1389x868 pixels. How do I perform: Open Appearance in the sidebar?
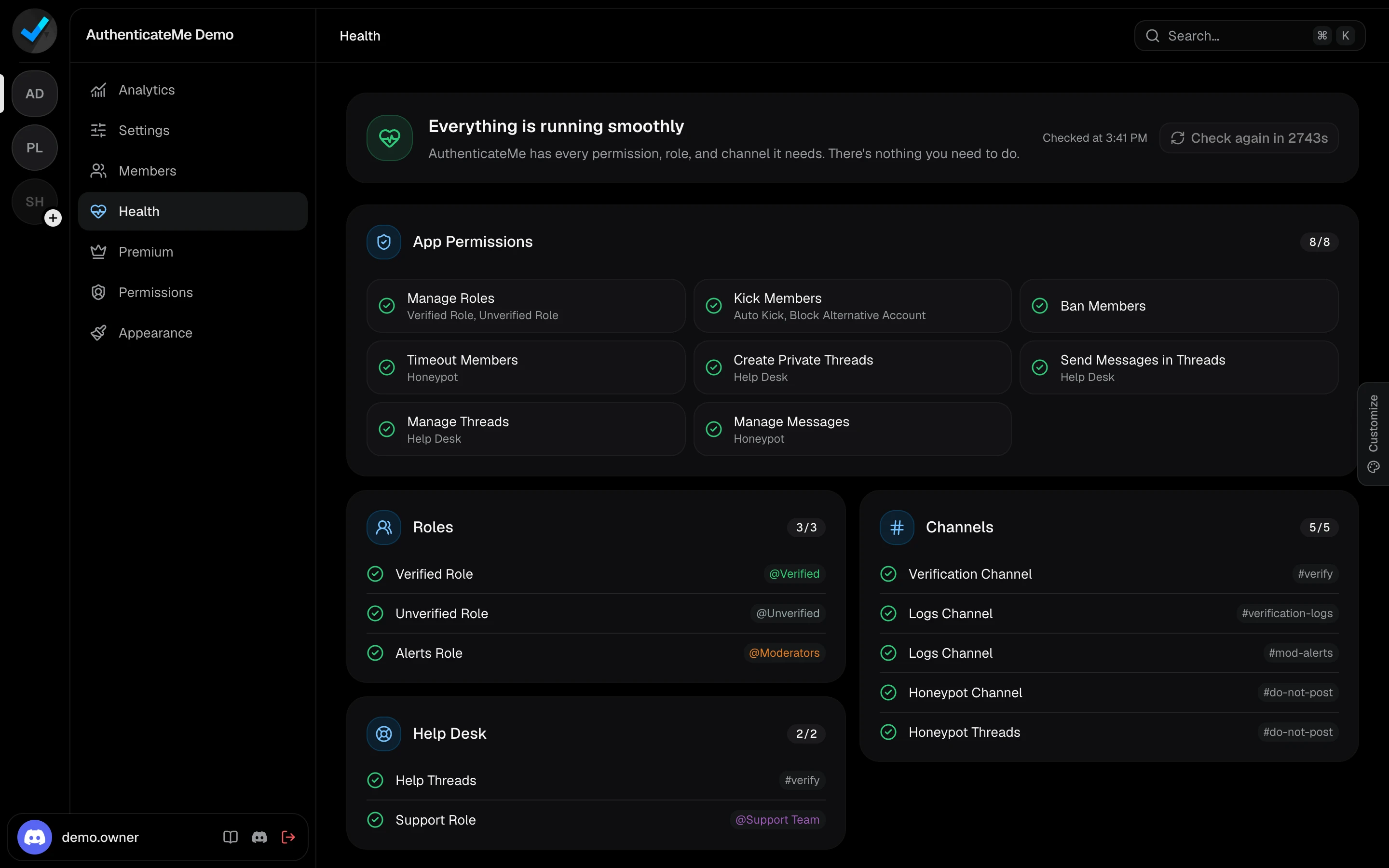[x=192, y=333]
